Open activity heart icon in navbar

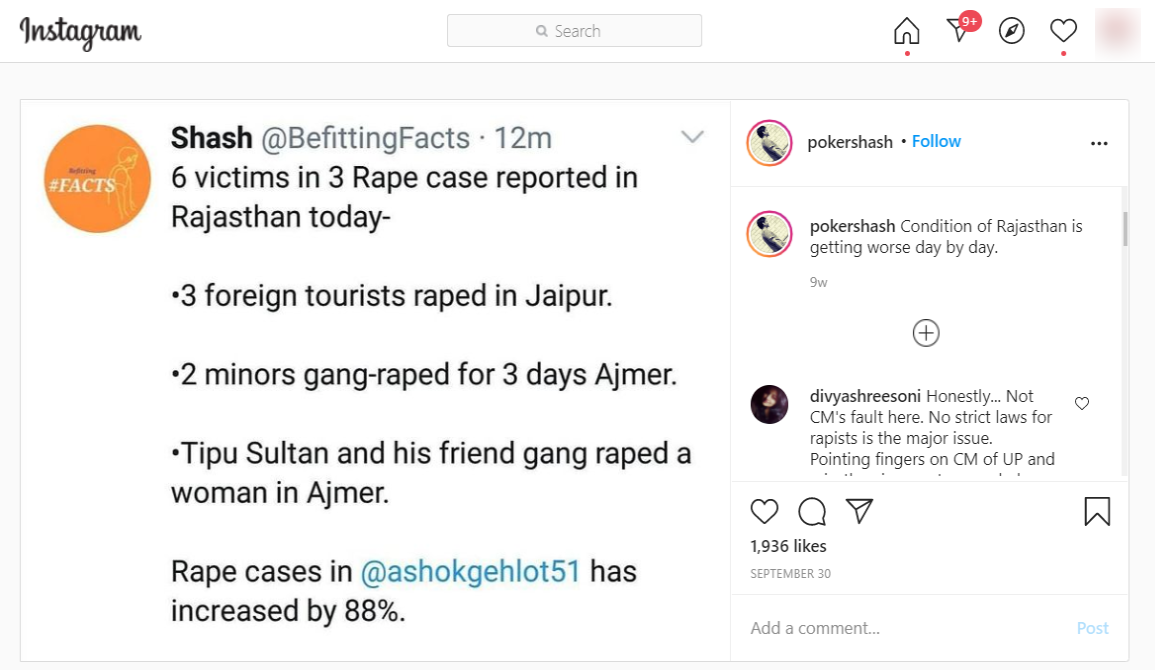1063,31
